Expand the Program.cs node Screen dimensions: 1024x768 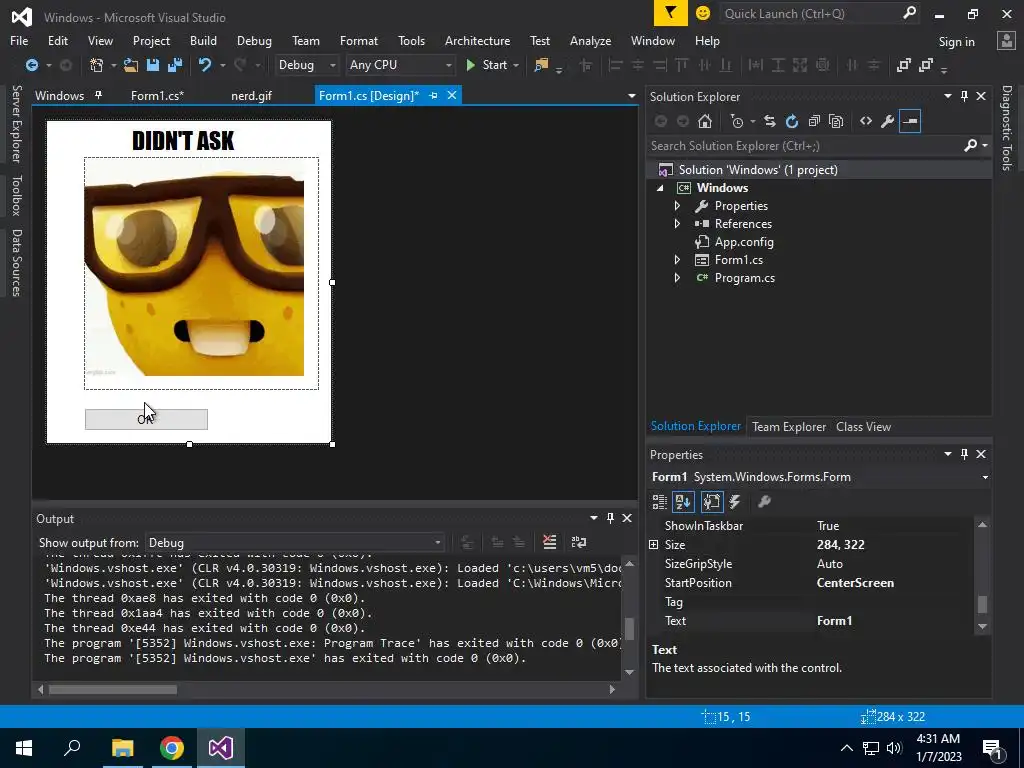pyautogui.click(x=677, y=278)
